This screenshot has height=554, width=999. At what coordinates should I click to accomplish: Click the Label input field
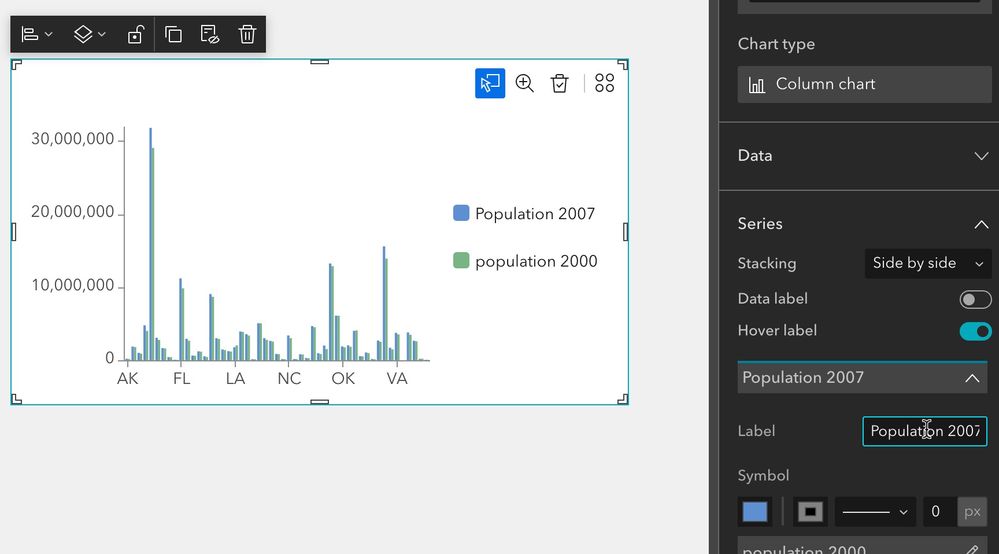924,432
